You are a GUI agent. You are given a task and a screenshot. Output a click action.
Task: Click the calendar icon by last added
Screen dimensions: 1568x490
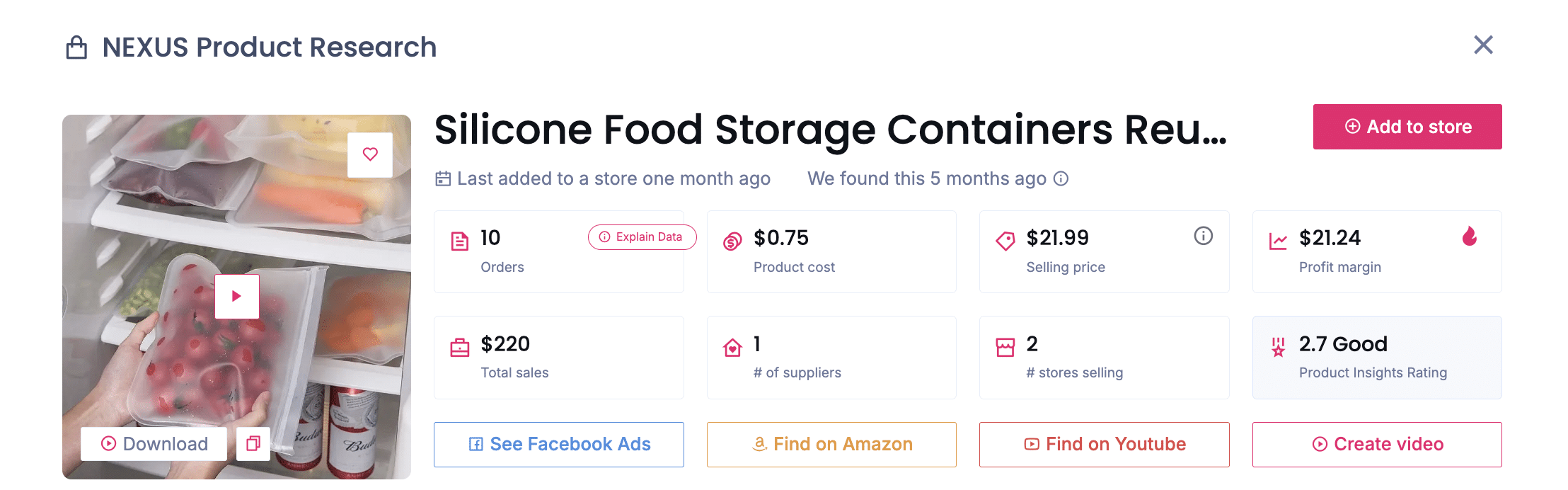[x=443, y=178]
